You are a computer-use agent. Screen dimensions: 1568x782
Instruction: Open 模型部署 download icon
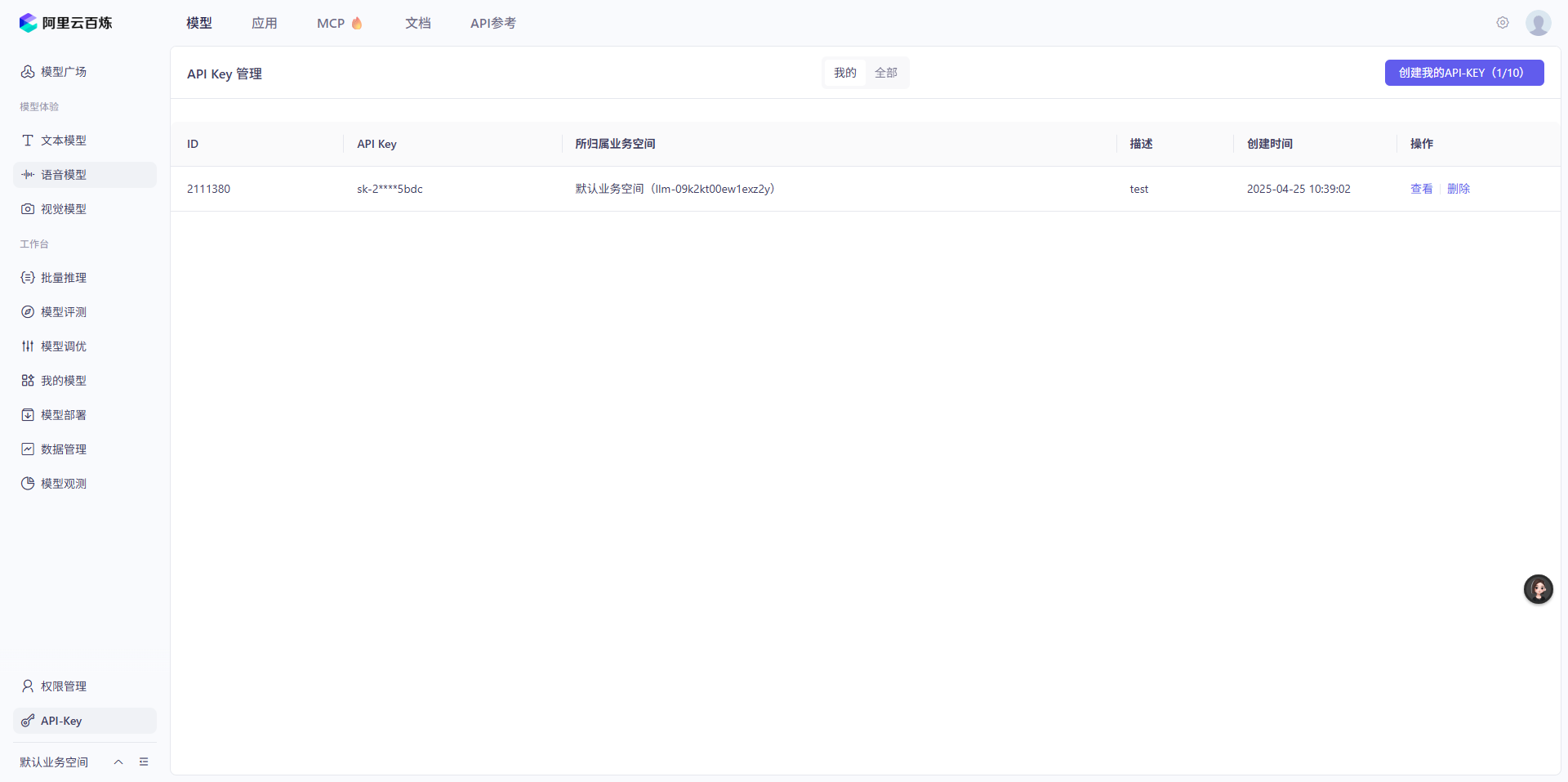[x=28, y=415]
